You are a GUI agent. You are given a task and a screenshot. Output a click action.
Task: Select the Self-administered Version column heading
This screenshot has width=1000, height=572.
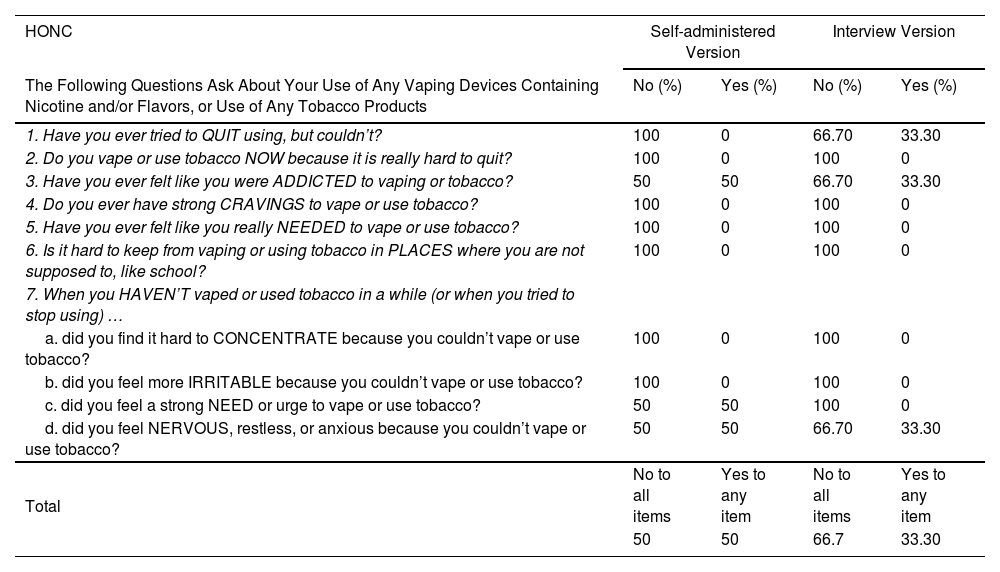pyautogui.click(x=712, y=42)
